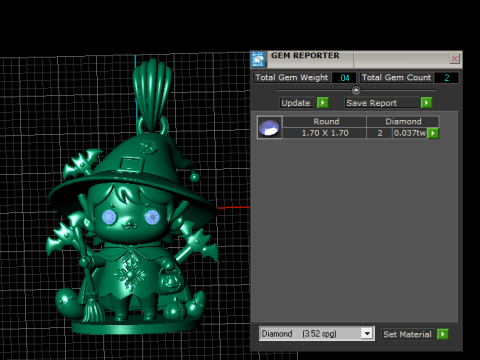Select the left gem eye on model
The image size is (480, 360).
tap(109, 217)
